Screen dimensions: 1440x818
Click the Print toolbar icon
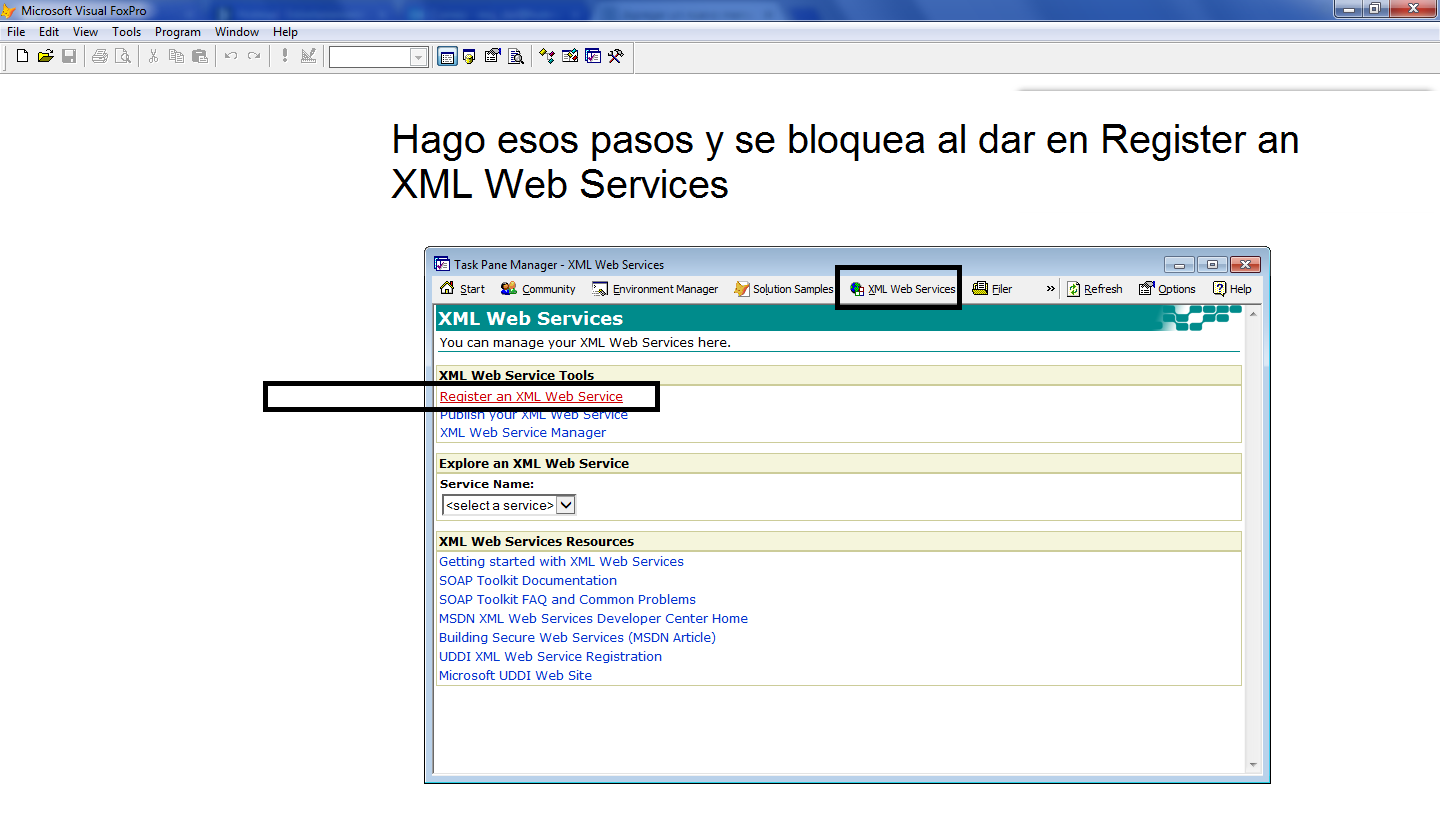coord(100,57)
